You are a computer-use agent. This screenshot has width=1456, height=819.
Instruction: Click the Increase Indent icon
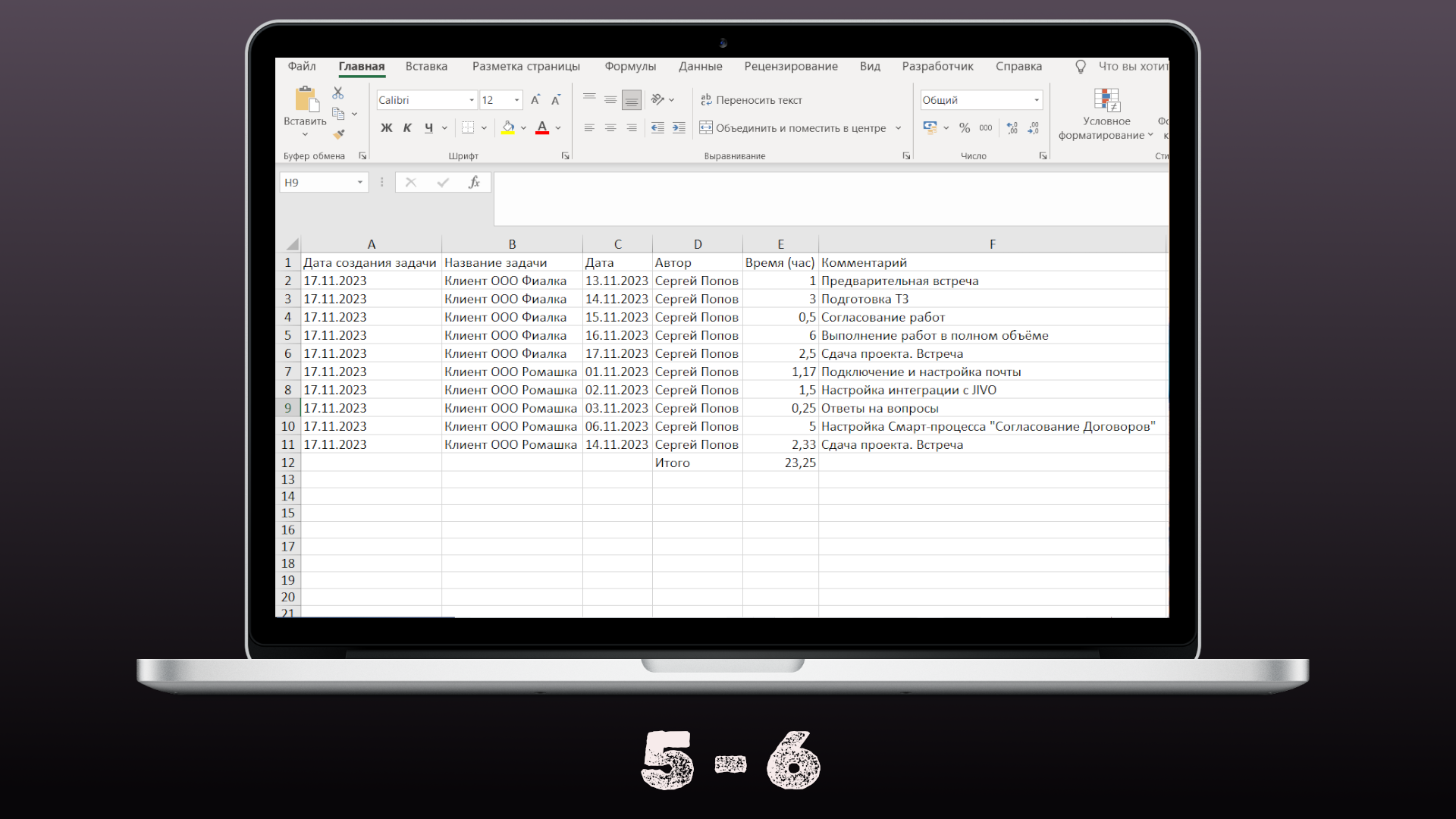click(x=679, y=128)
